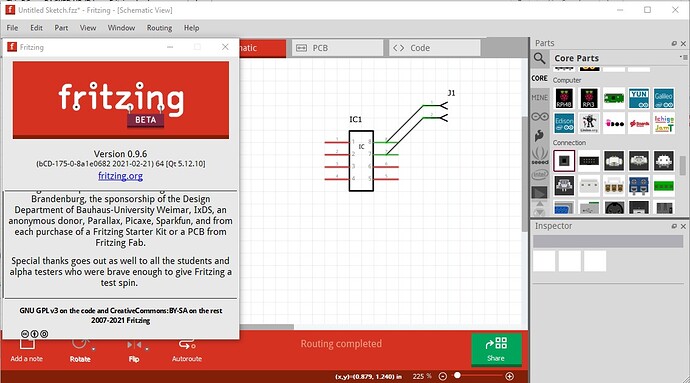Open the fritzing.org link

[120, 176]
